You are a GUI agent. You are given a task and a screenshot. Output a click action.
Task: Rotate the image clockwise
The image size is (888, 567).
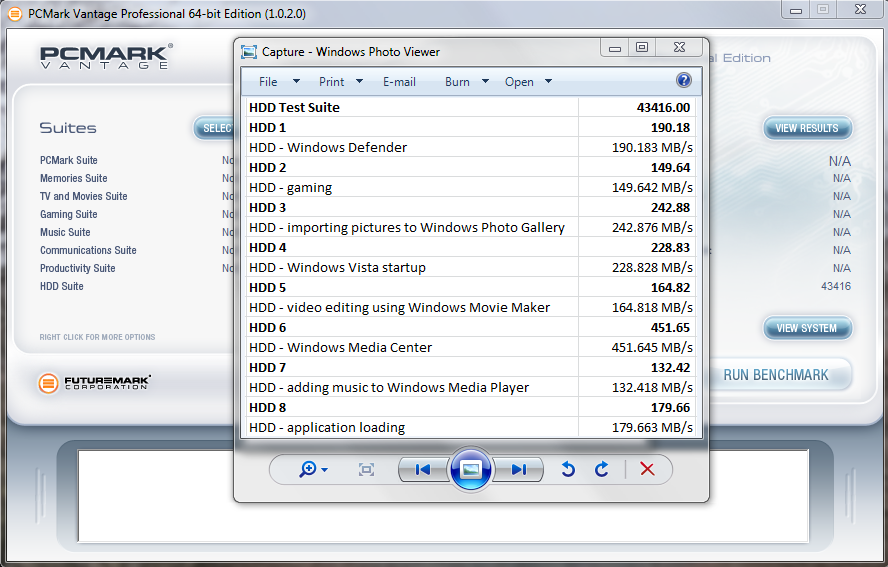[x=601, y=469]
